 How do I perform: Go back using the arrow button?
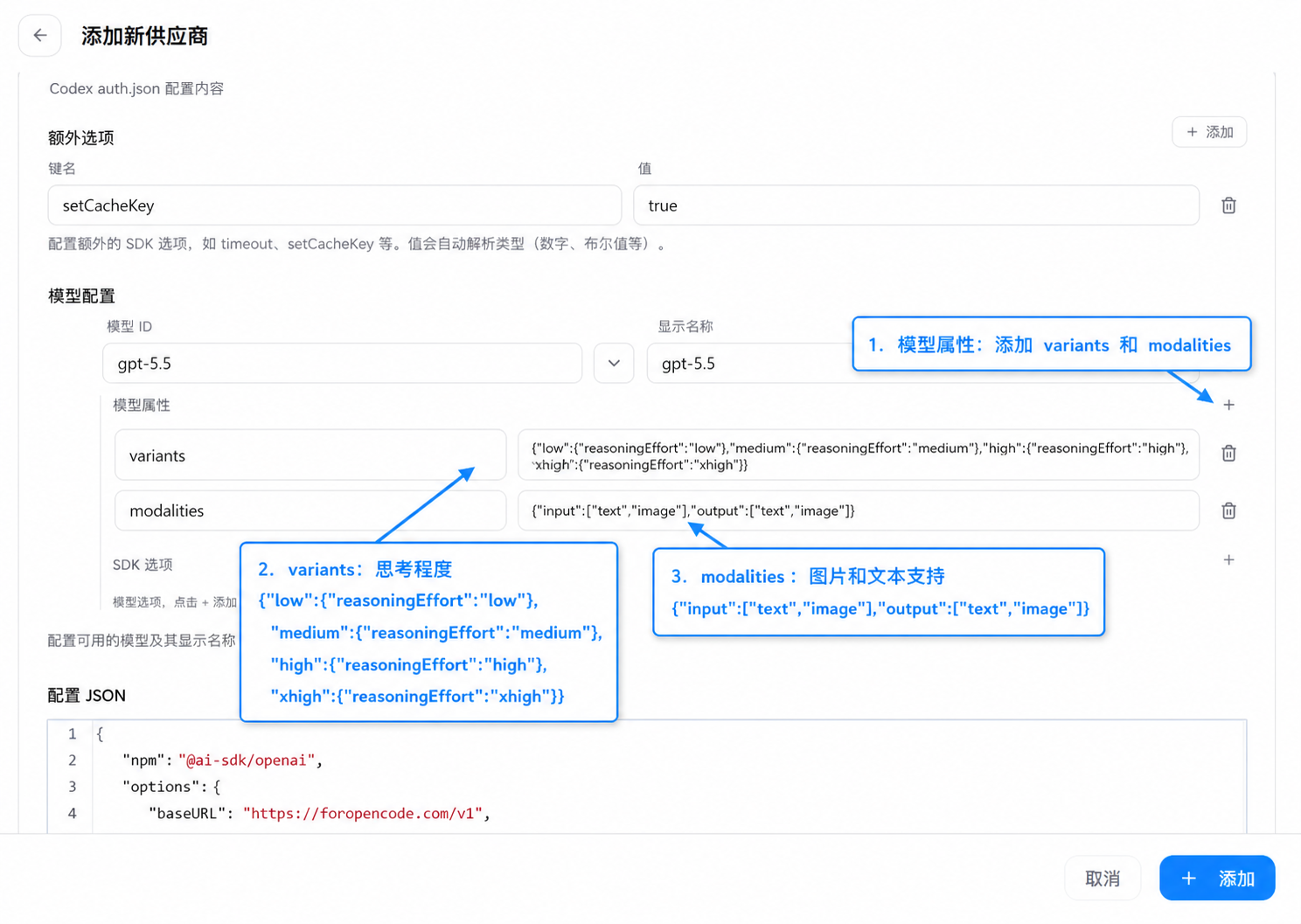tap(40, 36)
